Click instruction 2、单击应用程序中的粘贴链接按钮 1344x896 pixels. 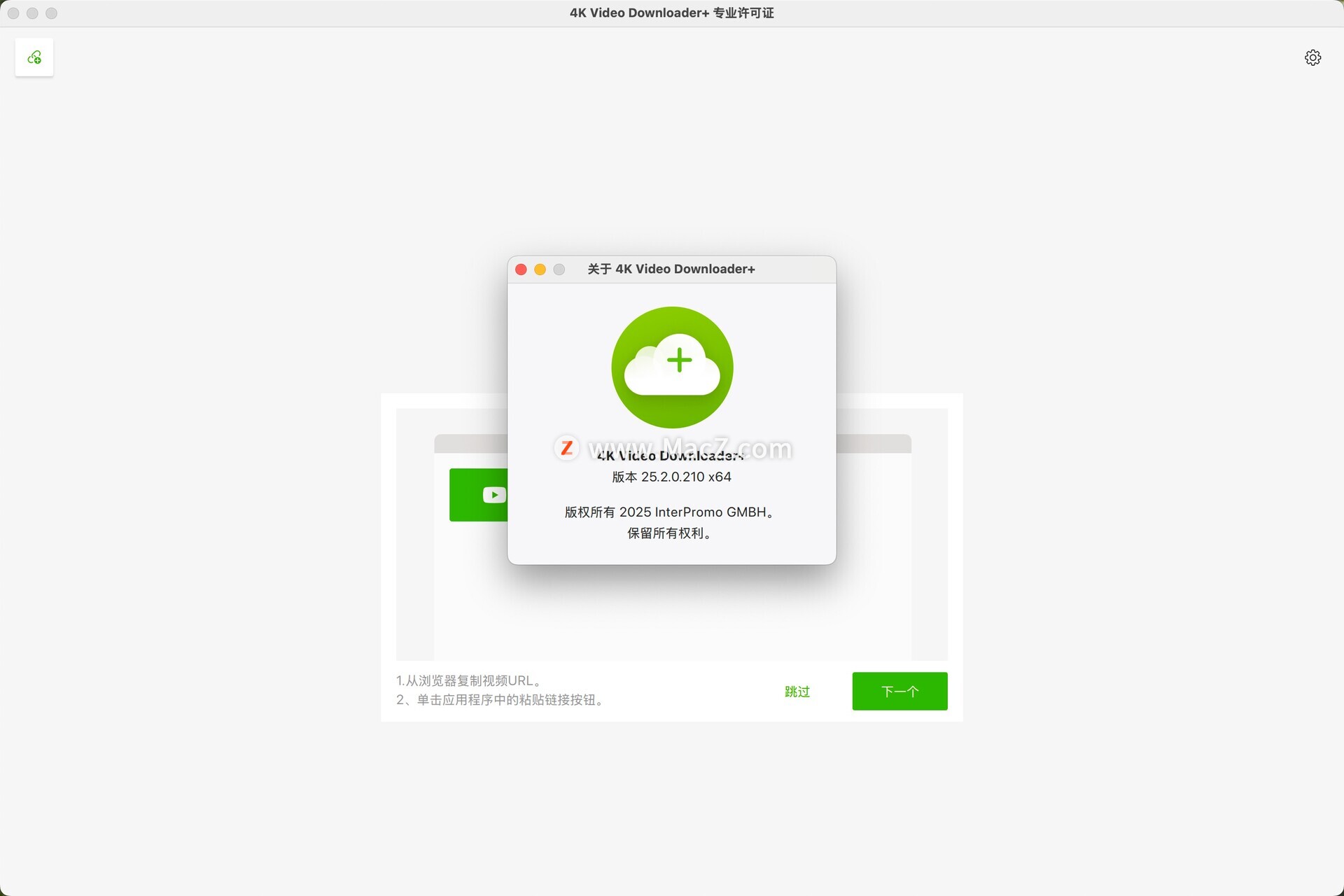pyautogui.click(x=501, y=700)
